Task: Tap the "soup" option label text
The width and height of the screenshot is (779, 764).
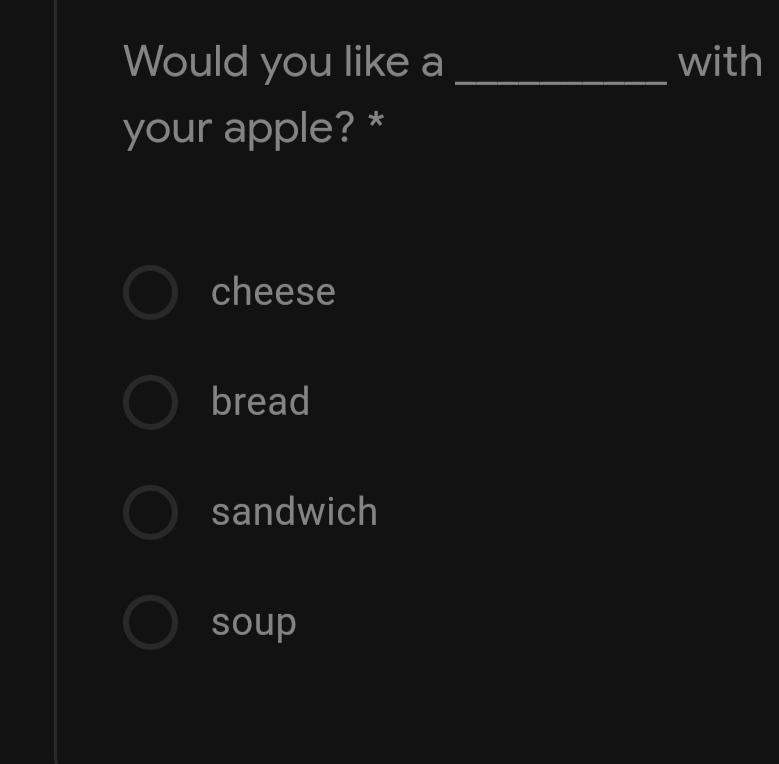Action: (253, 623)
